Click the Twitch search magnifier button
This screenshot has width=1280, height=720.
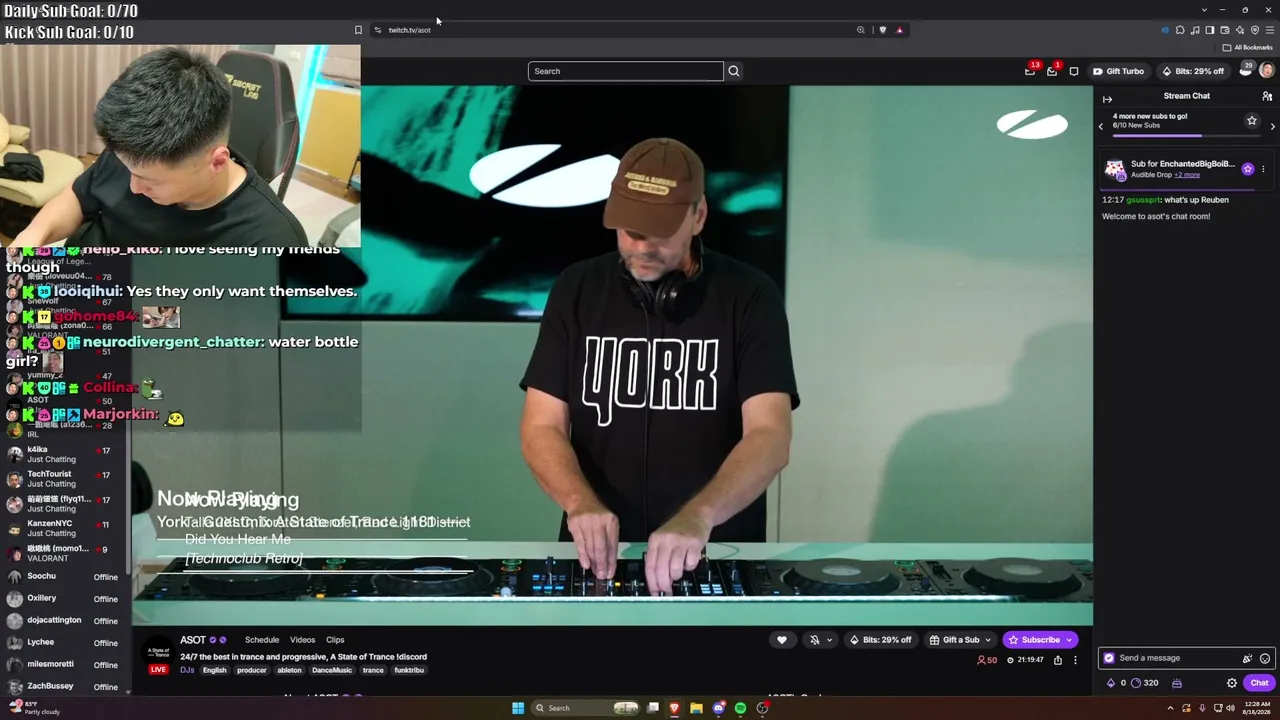[x=734, y=71]
